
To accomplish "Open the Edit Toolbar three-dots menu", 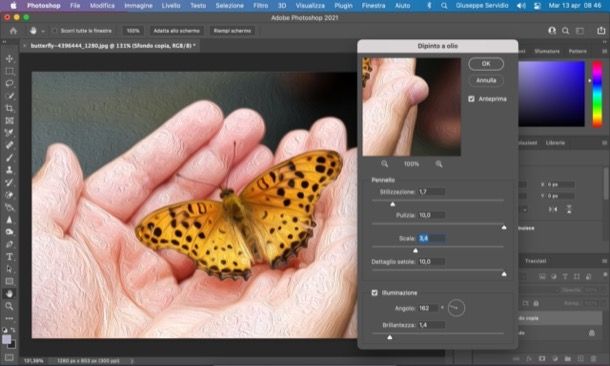I will 9,318.
